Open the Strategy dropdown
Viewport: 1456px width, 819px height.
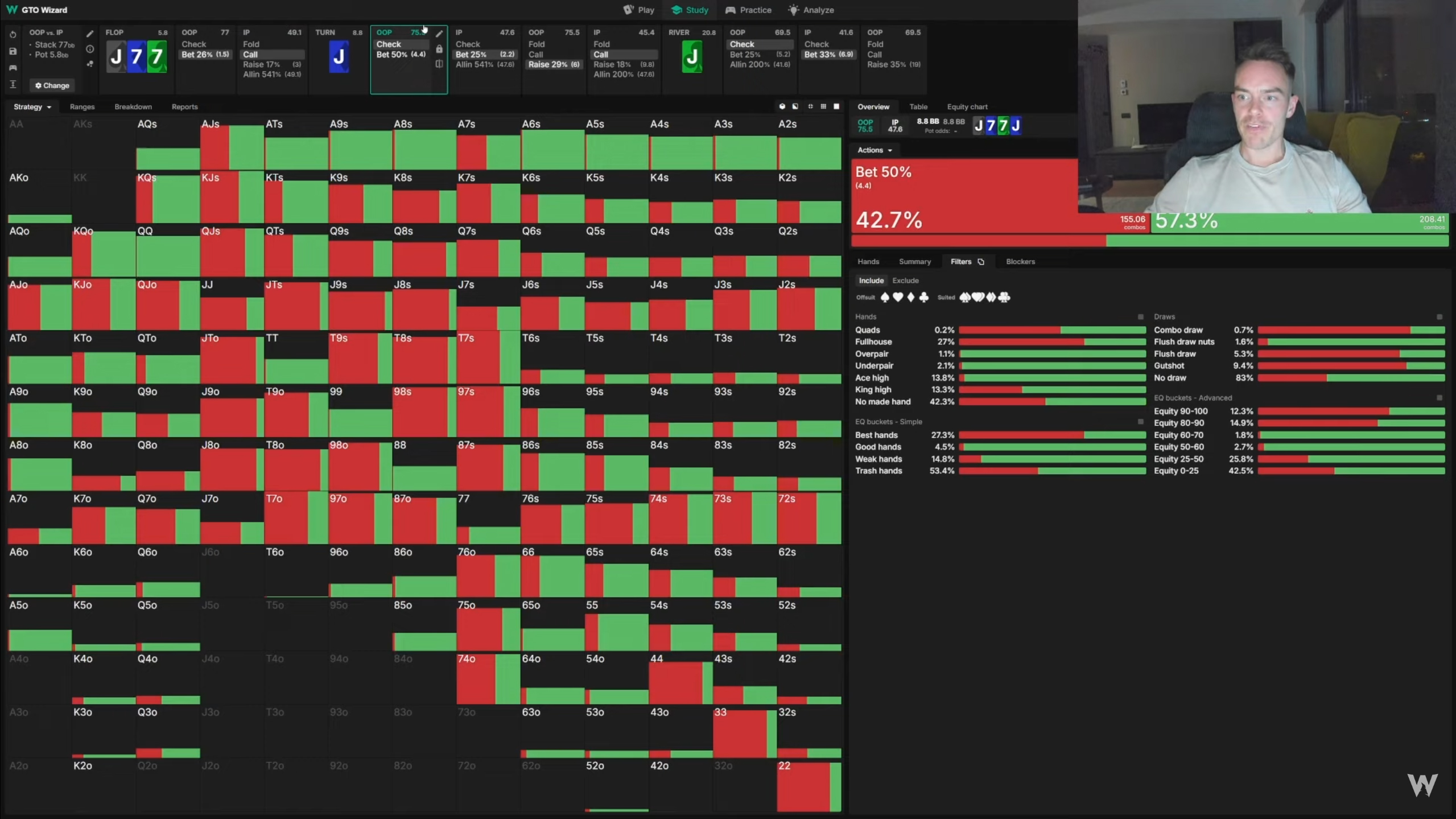(32, 107)
